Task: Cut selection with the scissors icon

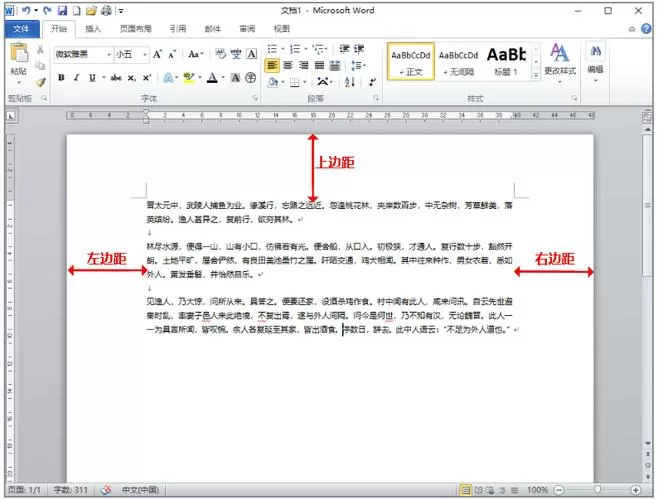Action: 40,50
